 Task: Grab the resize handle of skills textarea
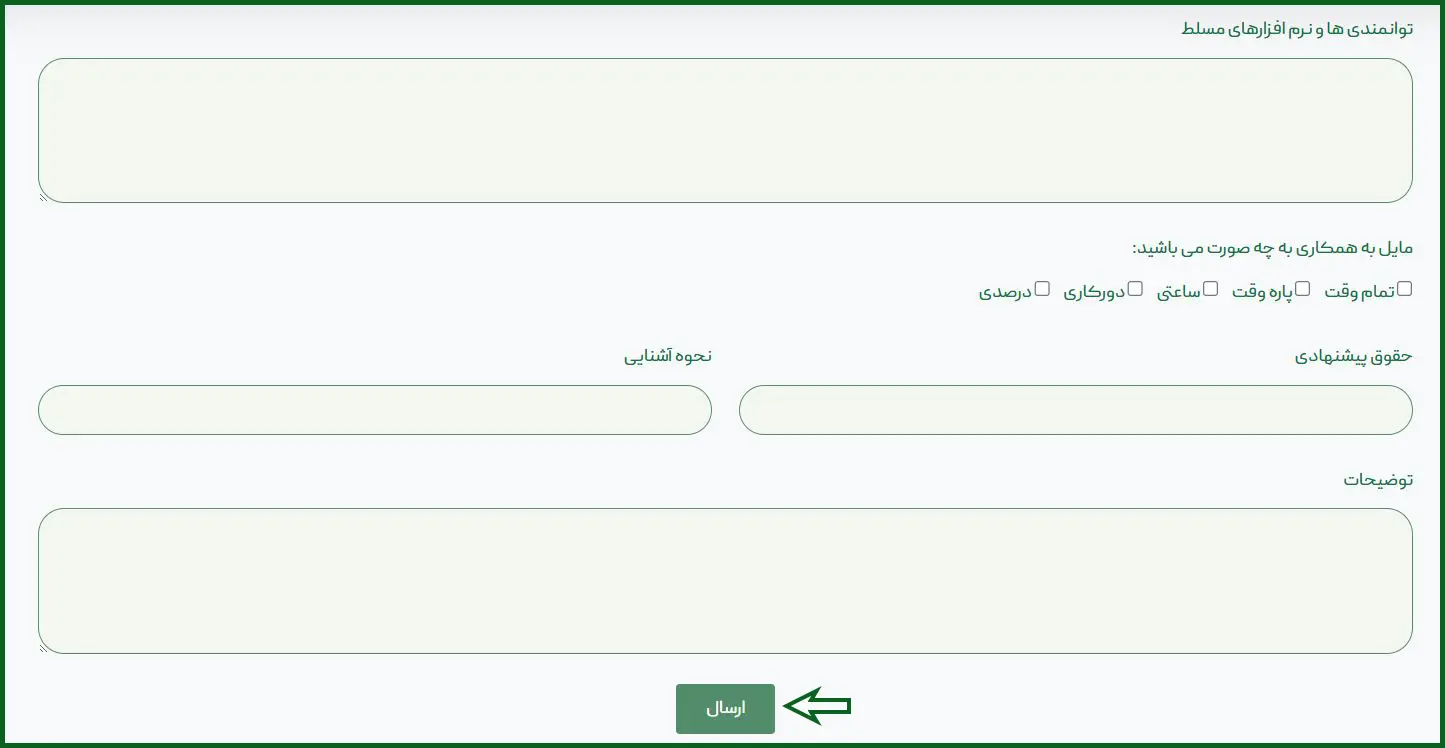click(43, 198)
